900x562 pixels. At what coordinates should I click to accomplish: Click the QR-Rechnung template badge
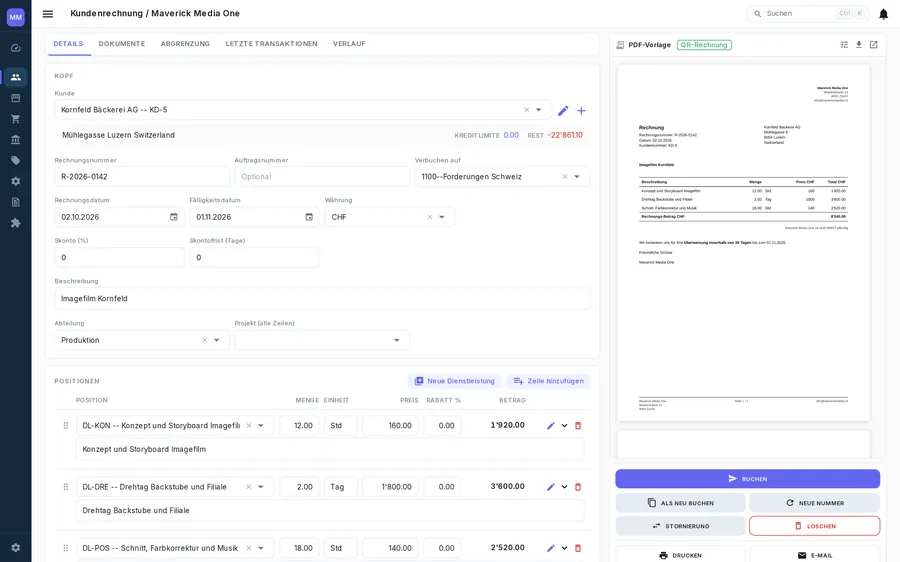tap(704, 45)
